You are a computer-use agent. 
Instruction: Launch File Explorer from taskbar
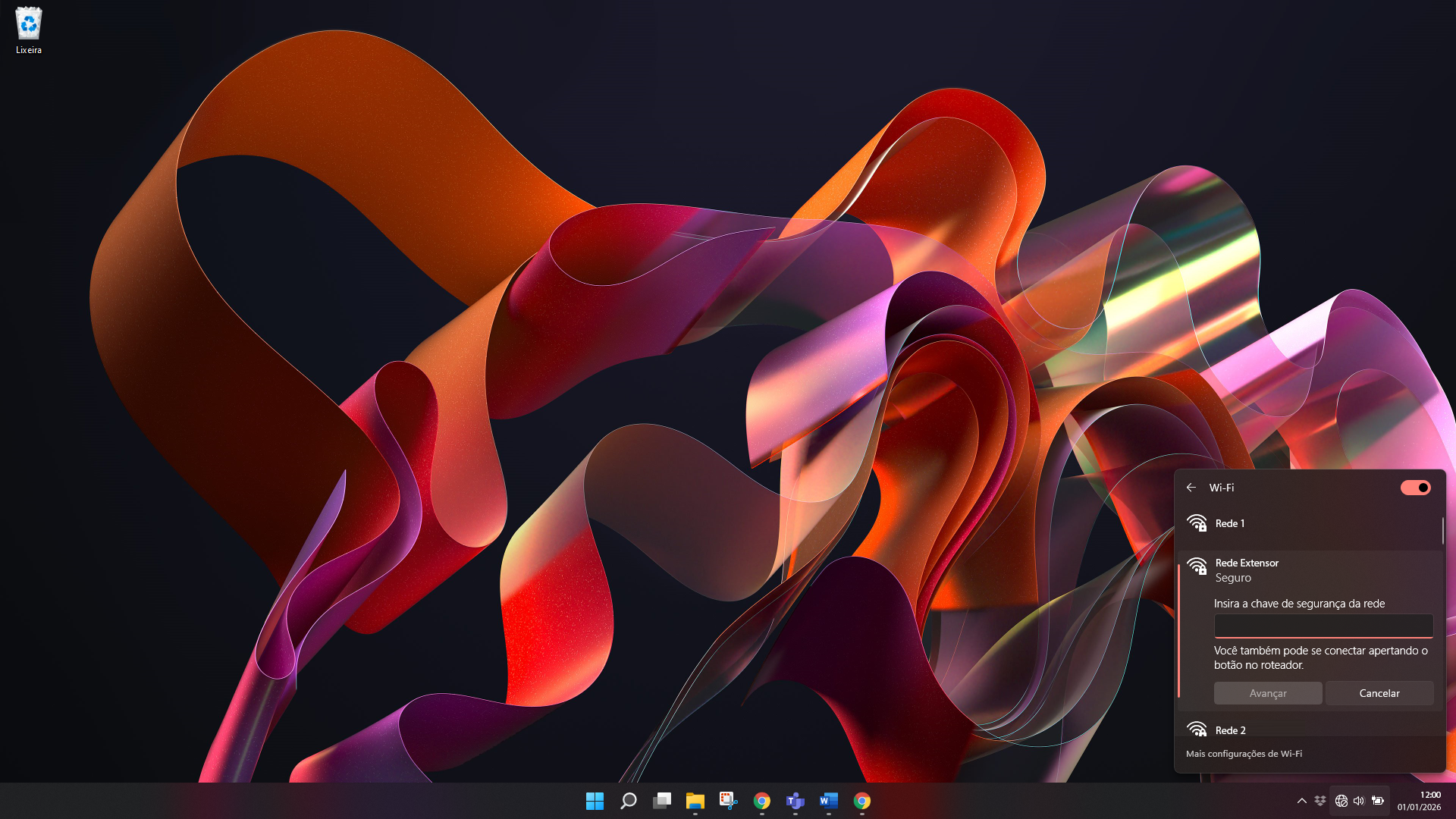[x=695, y=801]
